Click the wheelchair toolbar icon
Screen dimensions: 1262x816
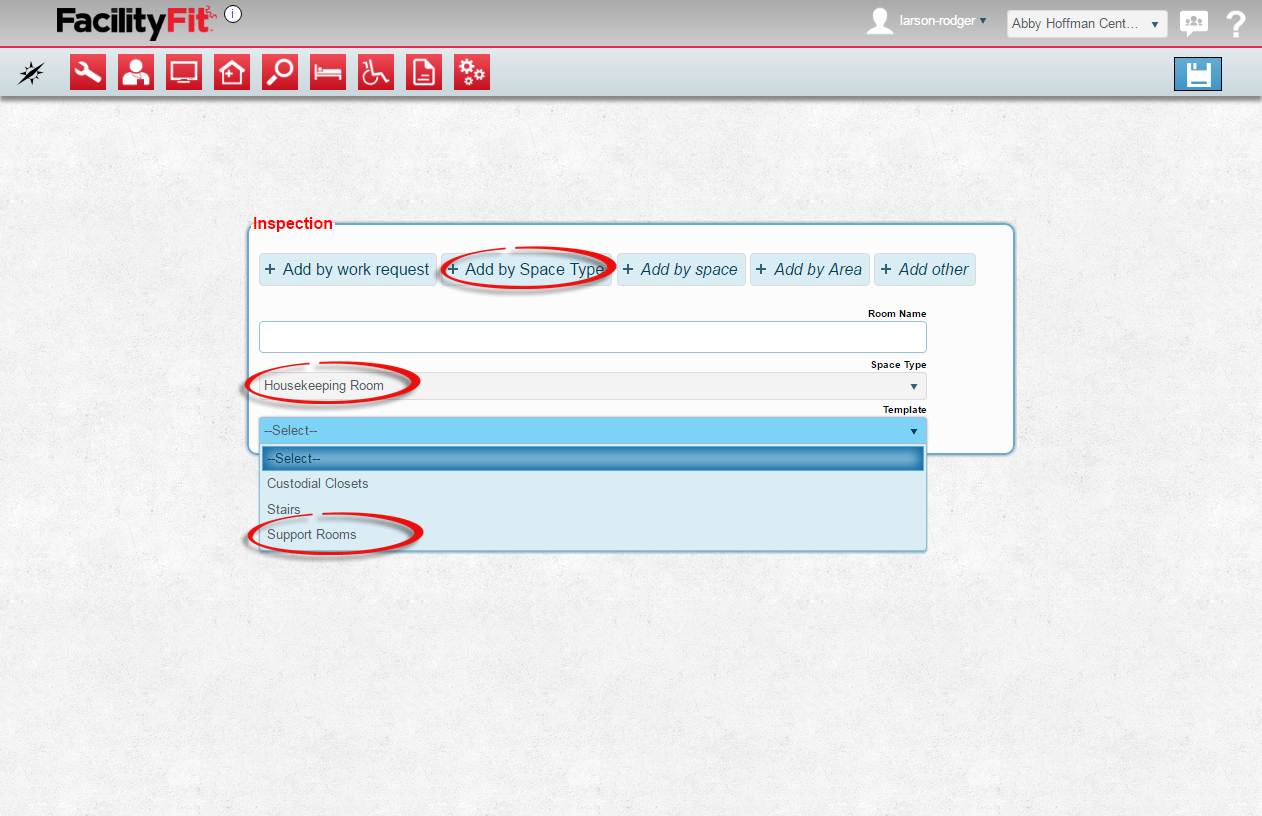coord(376,73)
